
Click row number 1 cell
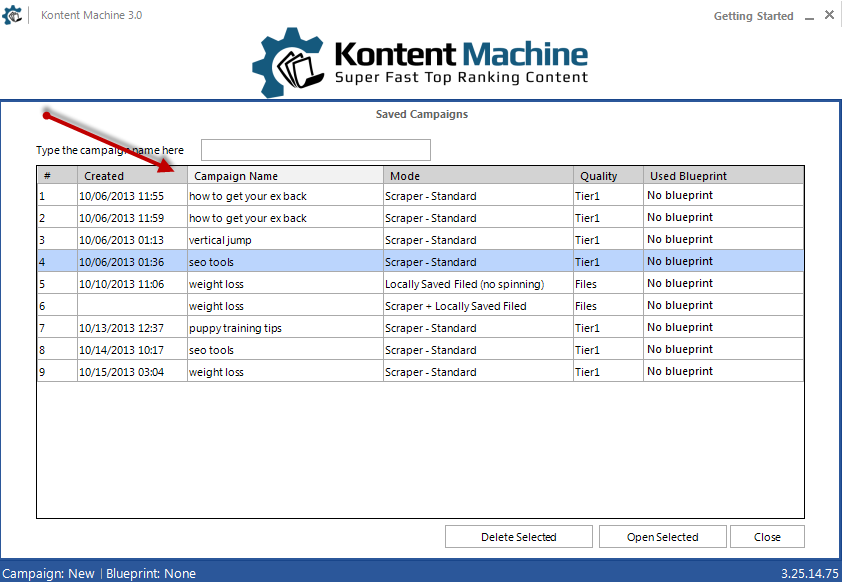(x=57, y=196)
